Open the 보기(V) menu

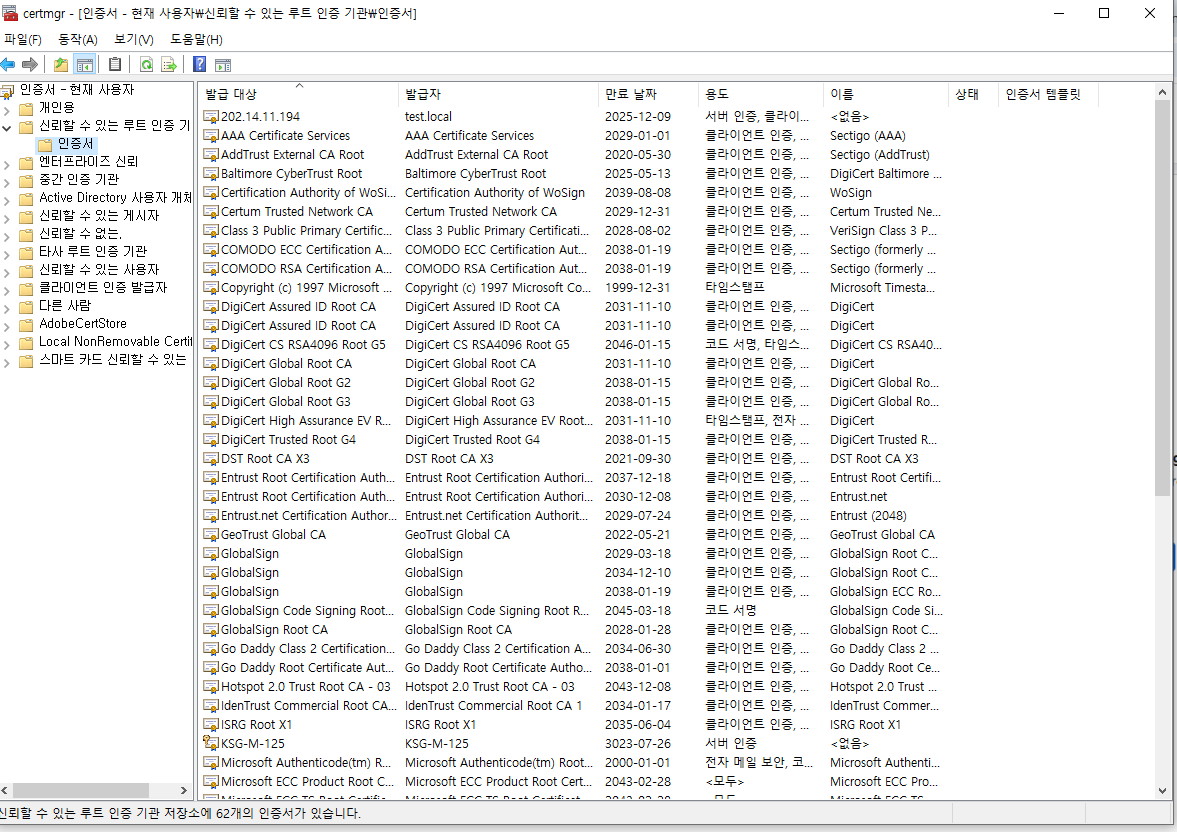coord(134,39)
